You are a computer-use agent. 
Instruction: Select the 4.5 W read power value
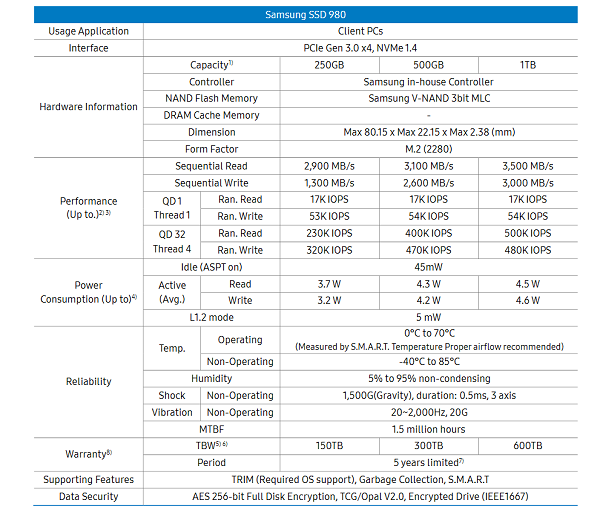click(x=528, y=284)
